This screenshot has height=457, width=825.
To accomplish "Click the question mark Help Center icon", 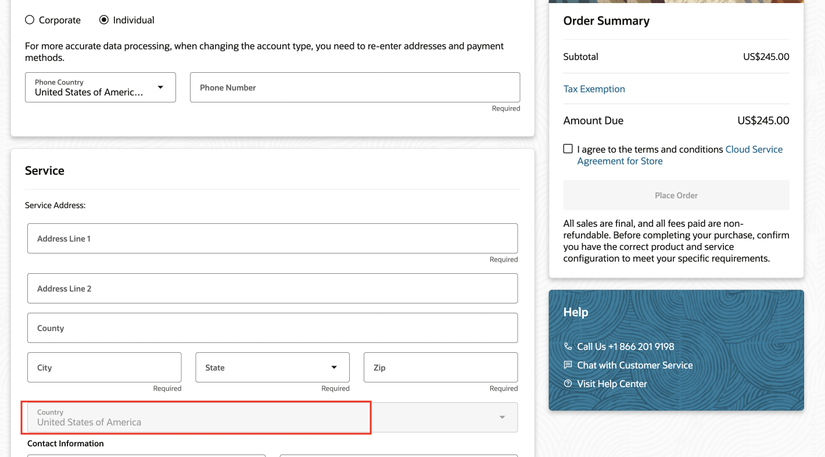I will (x=567, y=384).
